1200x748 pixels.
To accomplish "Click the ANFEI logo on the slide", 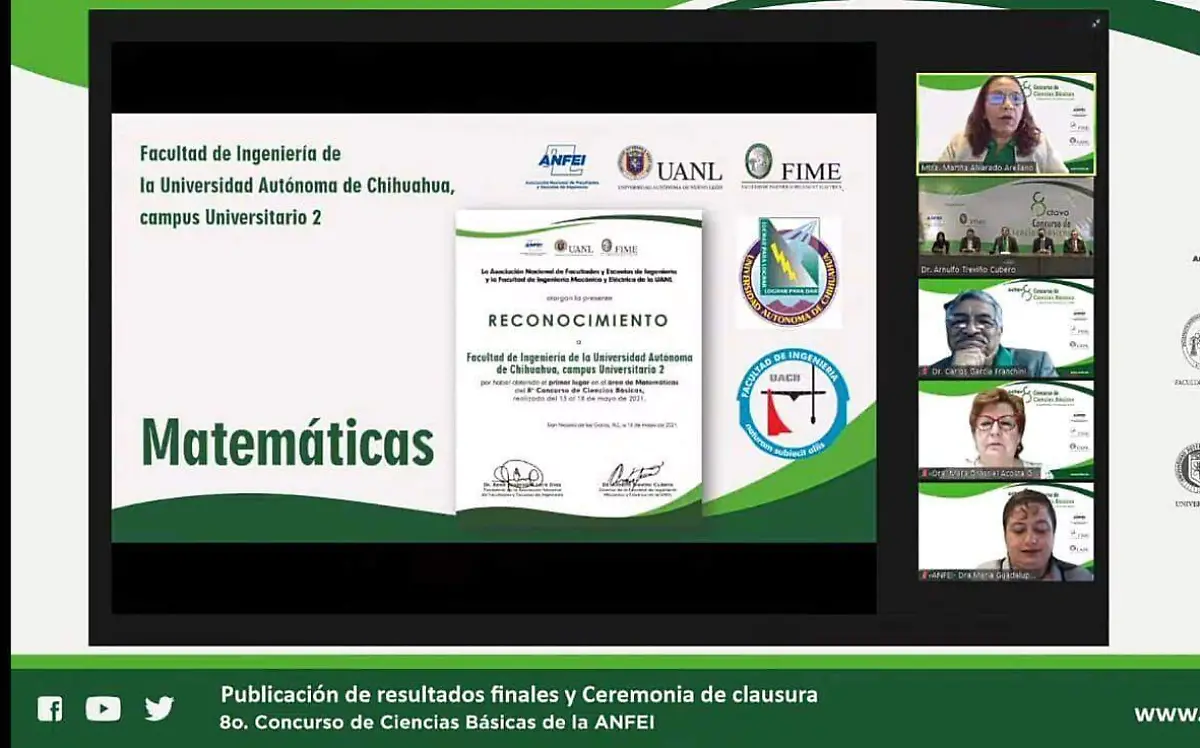I will coord(562,166).
